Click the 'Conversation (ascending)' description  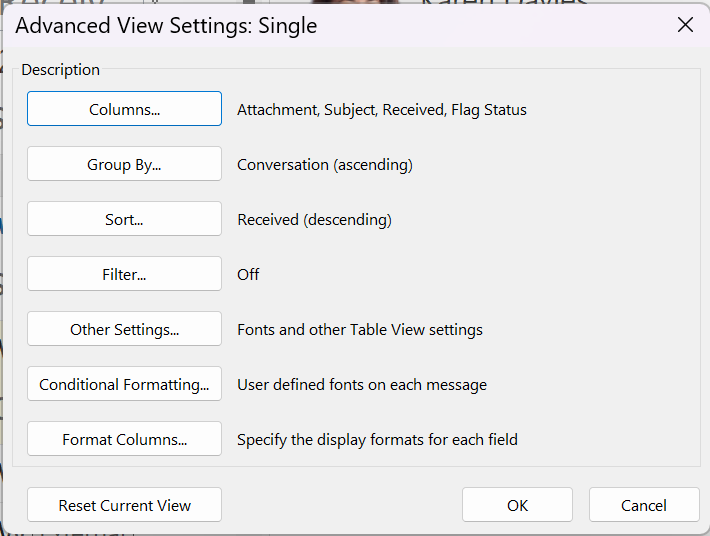click(325, 165)
